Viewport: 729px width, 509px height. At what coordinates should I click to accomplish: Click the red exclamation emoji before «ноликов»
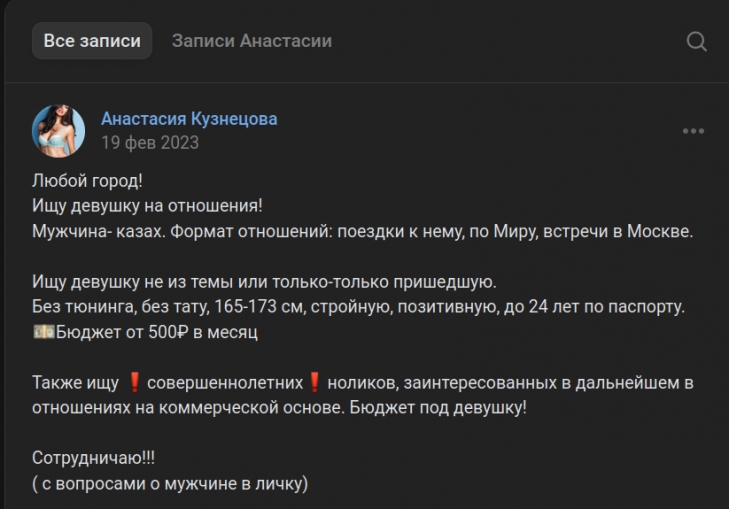(314, 383)
